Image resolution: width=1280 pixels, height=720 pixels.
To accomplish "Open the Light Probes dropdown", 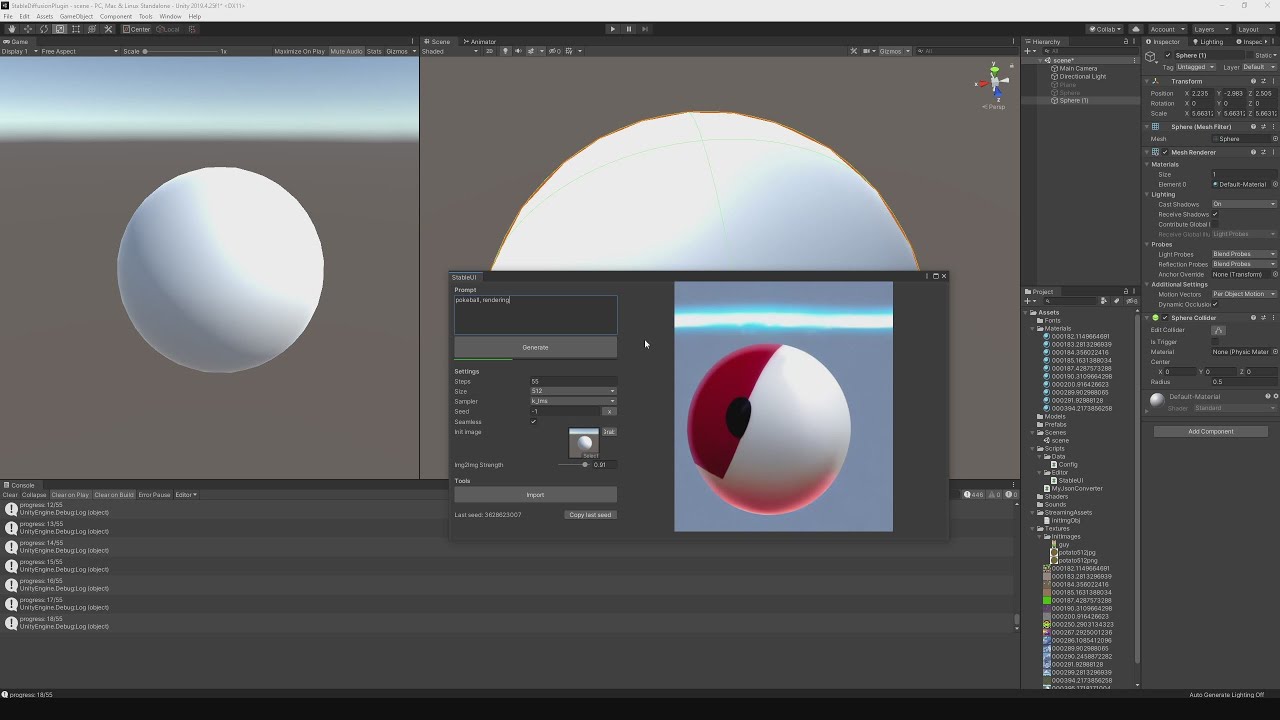I will pos(1244,254).
